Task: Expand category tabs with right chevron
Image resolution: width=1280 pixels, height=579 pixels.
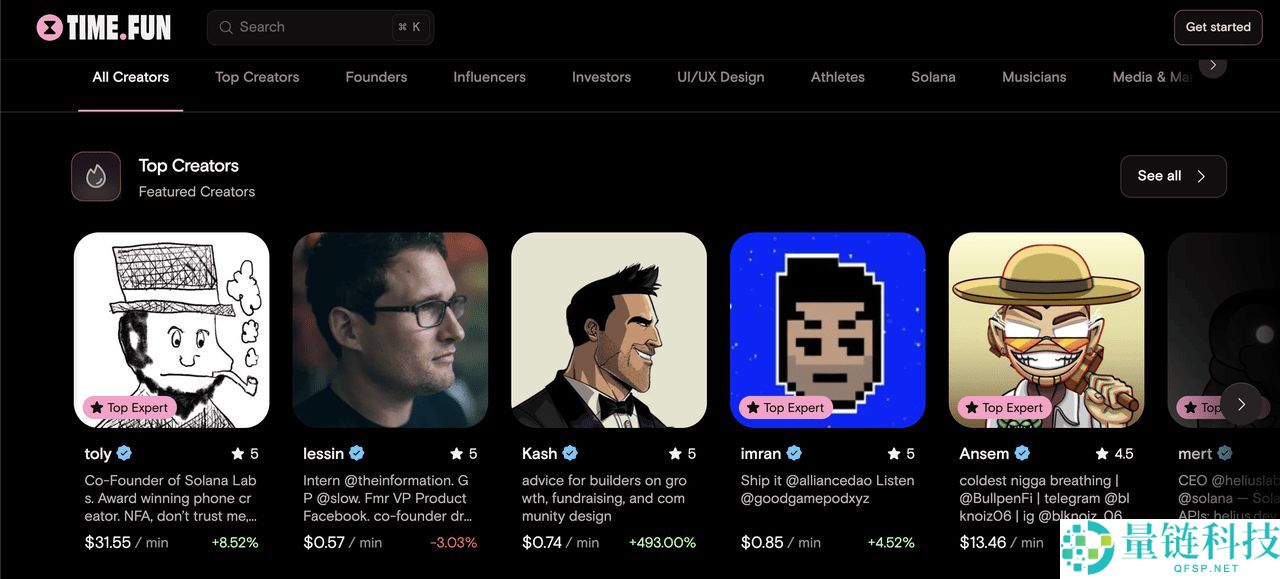Action: [1213, 65]
